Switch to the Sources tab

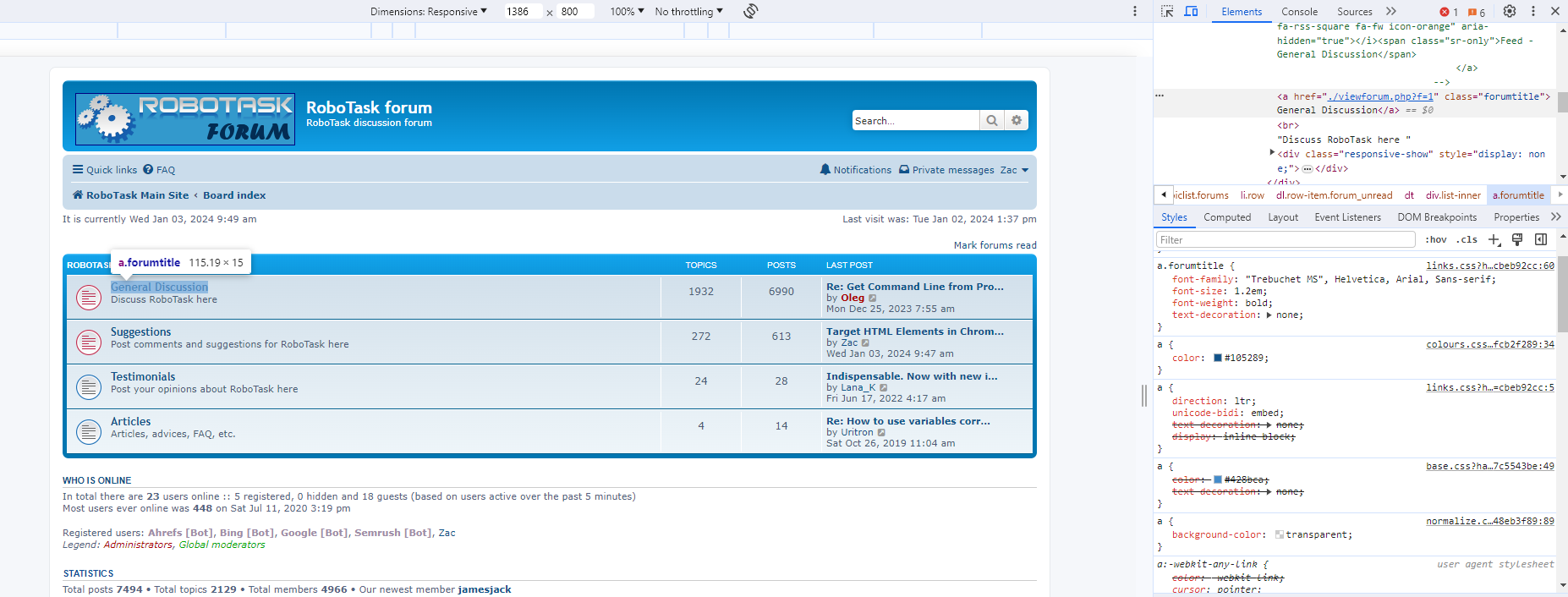pos(1355,12)
